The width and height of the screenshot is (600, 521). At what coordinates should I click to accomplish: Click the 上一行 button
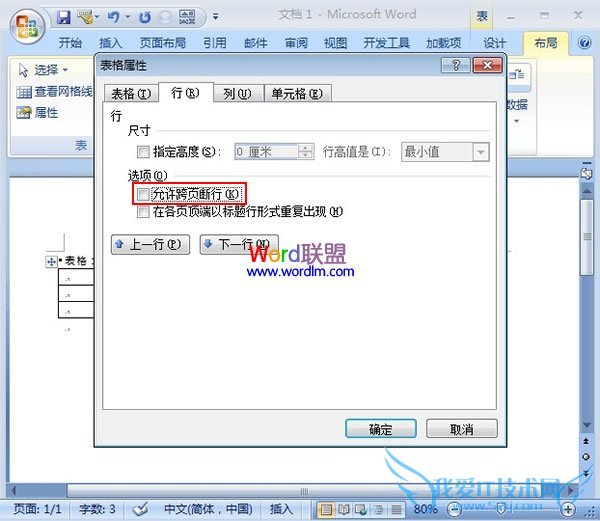pos(150,244)
